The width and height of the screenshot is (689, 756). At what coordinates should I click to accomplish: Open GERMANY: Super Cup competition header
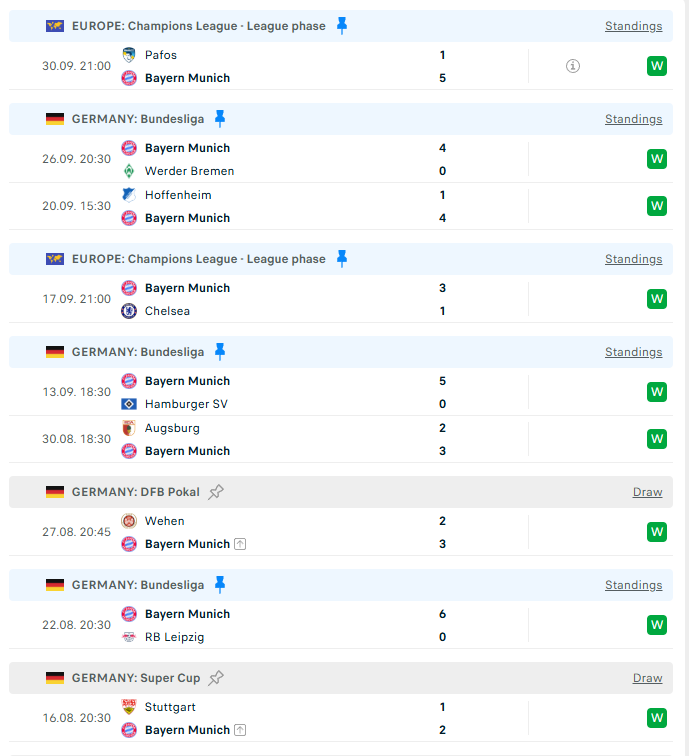point(135,678)
